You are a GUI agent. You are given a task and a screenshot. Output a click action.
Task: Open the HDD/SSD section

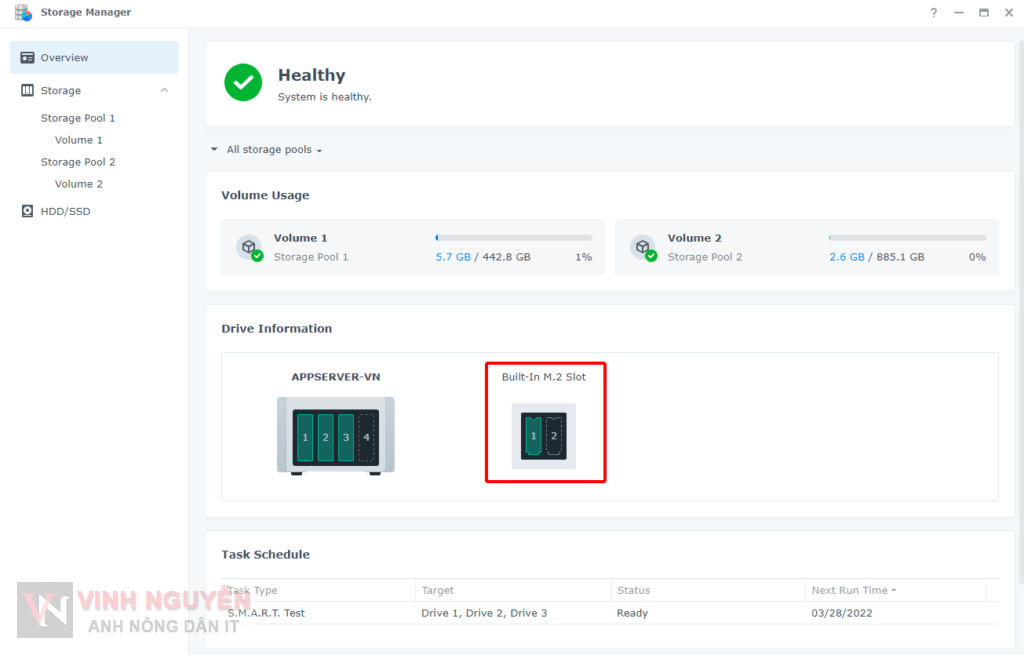coord(65,212)
